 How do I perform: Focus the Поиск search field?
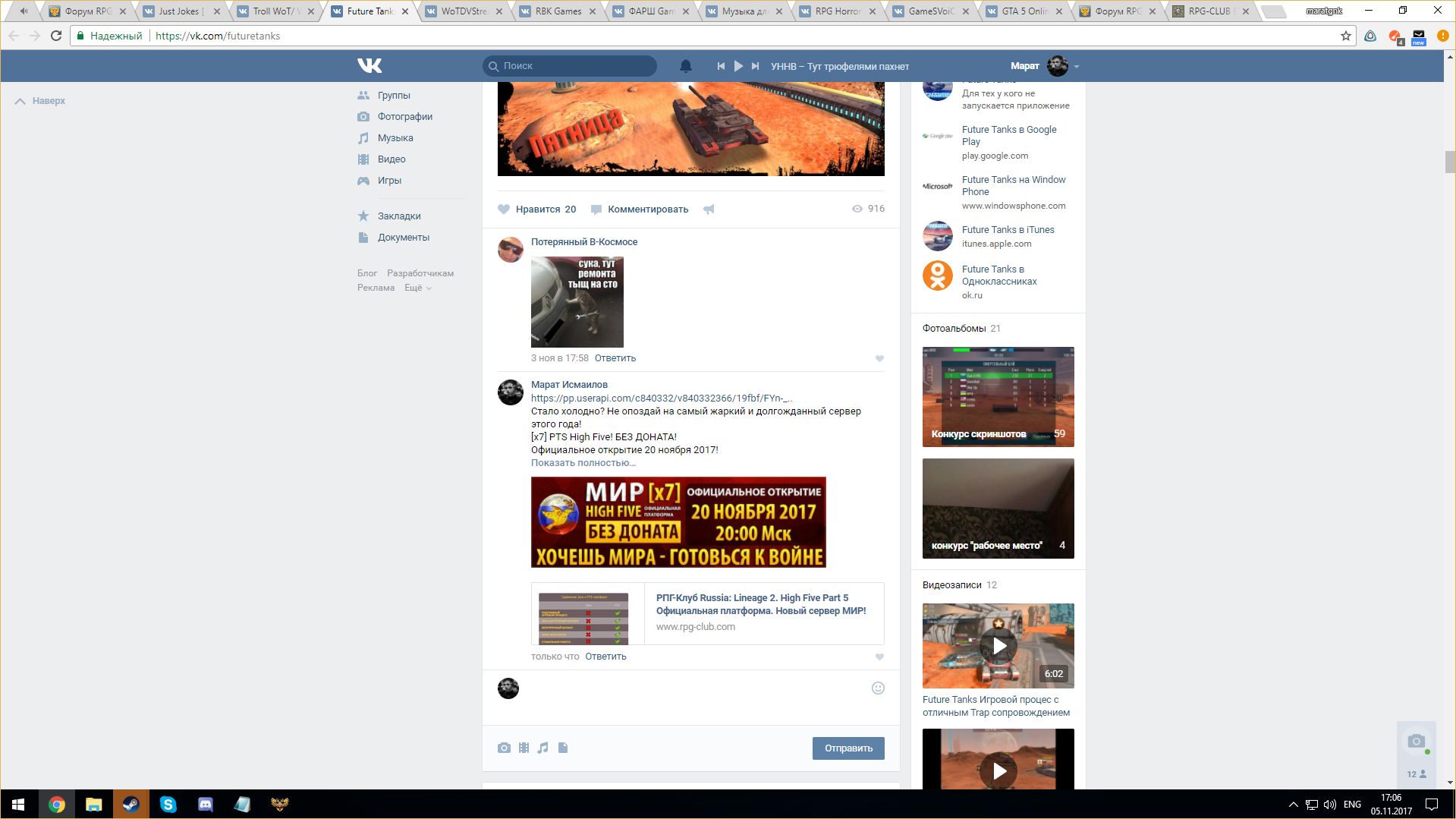pos(570,66)
